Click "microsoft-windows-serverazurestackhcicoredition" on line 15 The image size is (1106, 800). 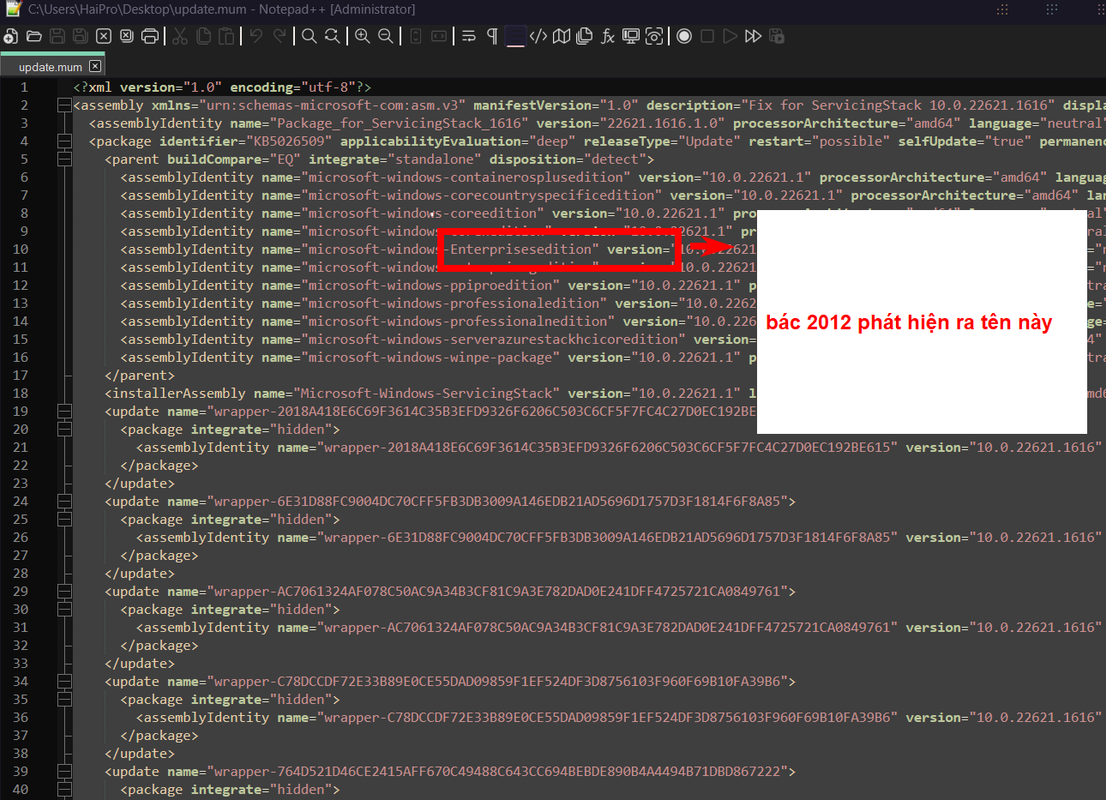point(493,339)
